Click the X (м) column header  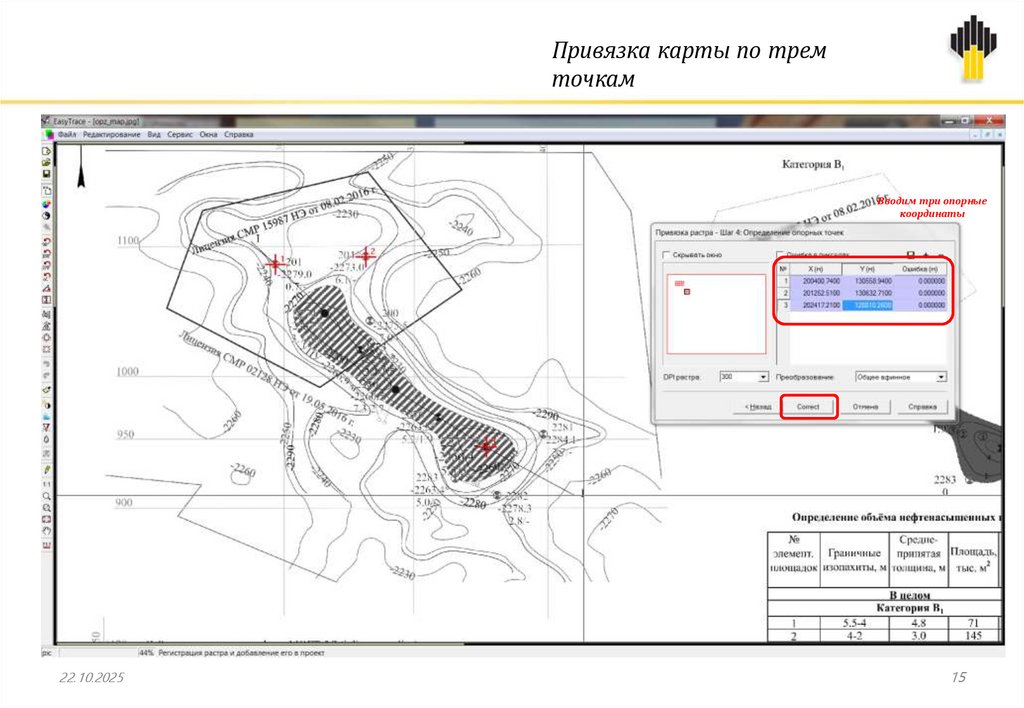(816, 269)
